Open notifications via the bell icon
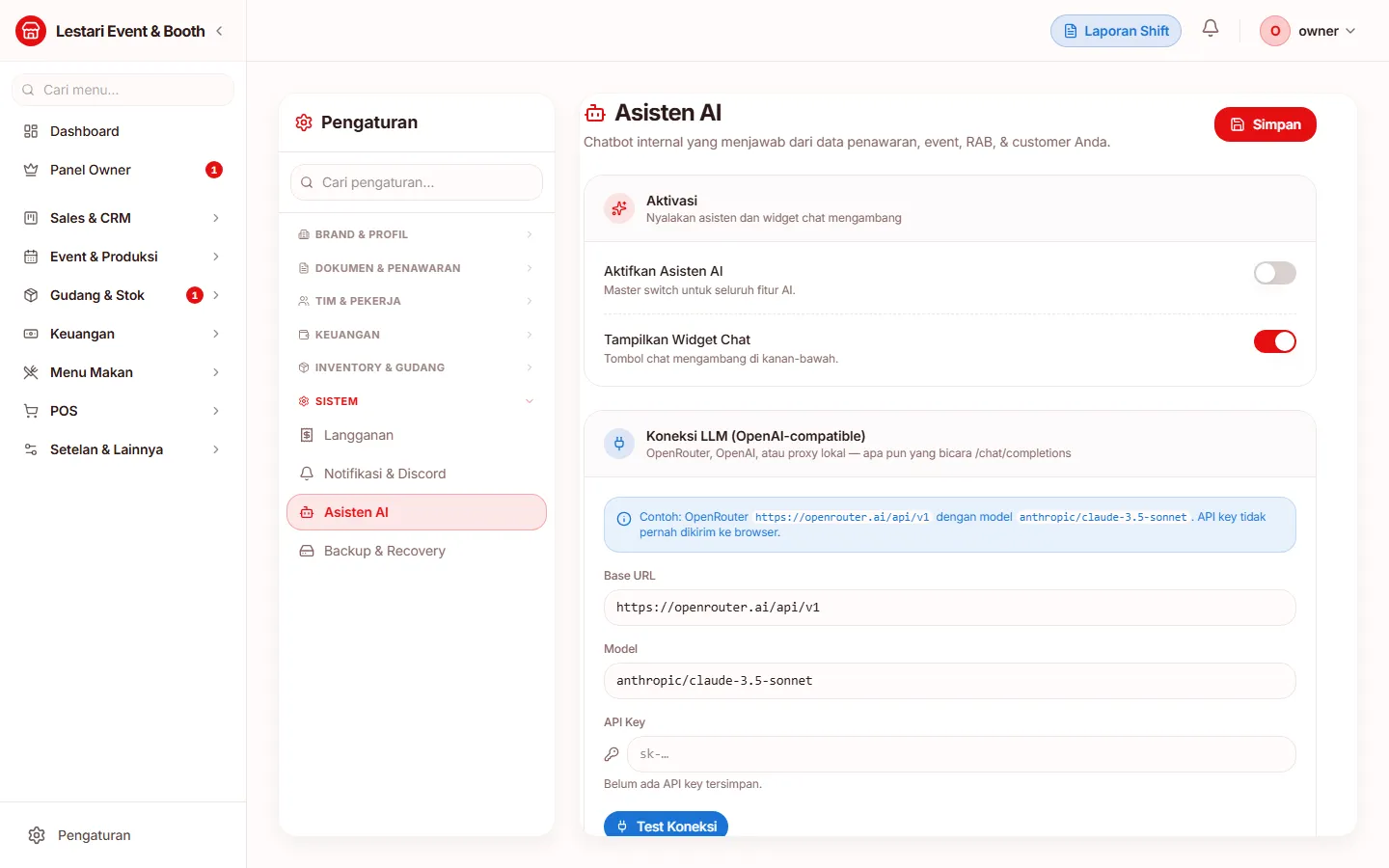The width and height of the screenshot is (1389, 868). tap(1211, 29)
